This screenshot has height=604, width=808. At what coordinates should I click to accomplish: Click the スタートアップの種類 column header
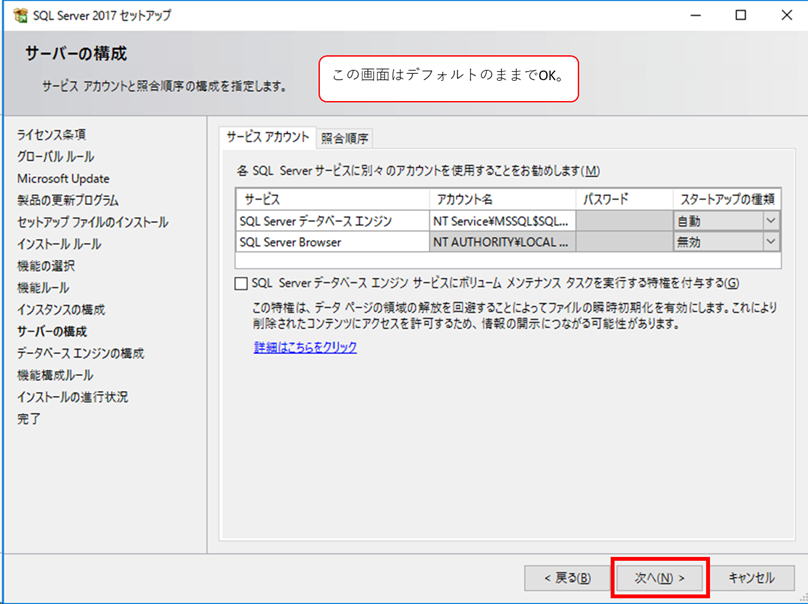pyautogui.click(x=727, y=199)
